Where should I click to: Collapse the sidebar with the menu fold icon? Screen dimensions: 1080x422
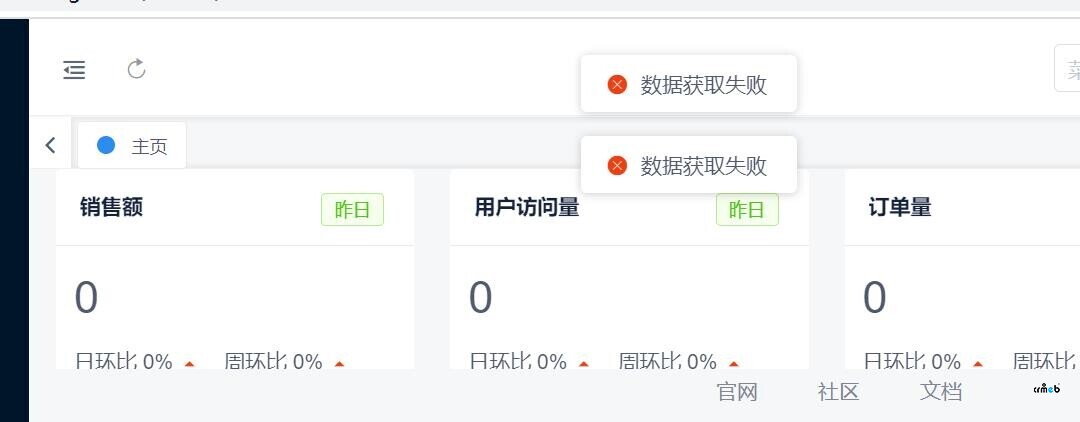[x=74, y=70]
